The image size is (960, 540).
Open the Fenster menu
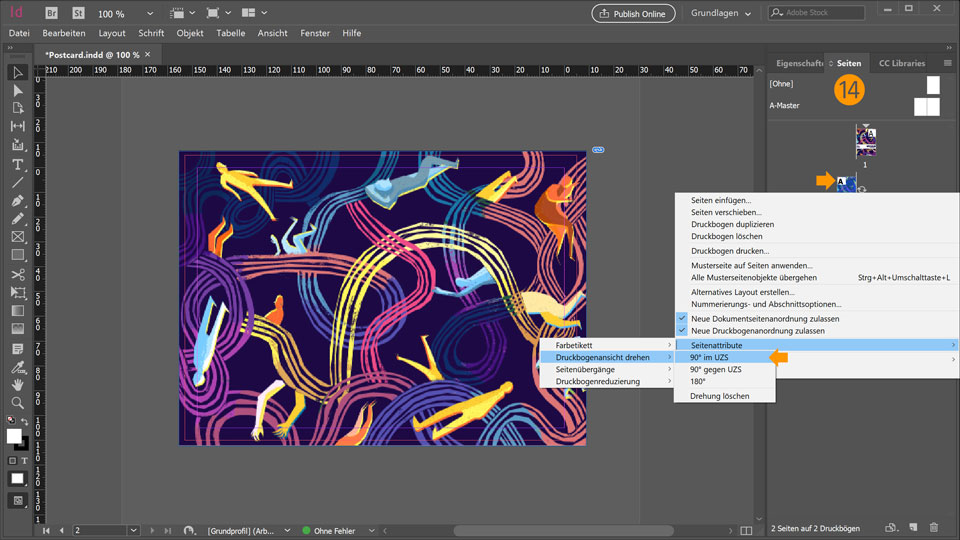tap(315, 33)
